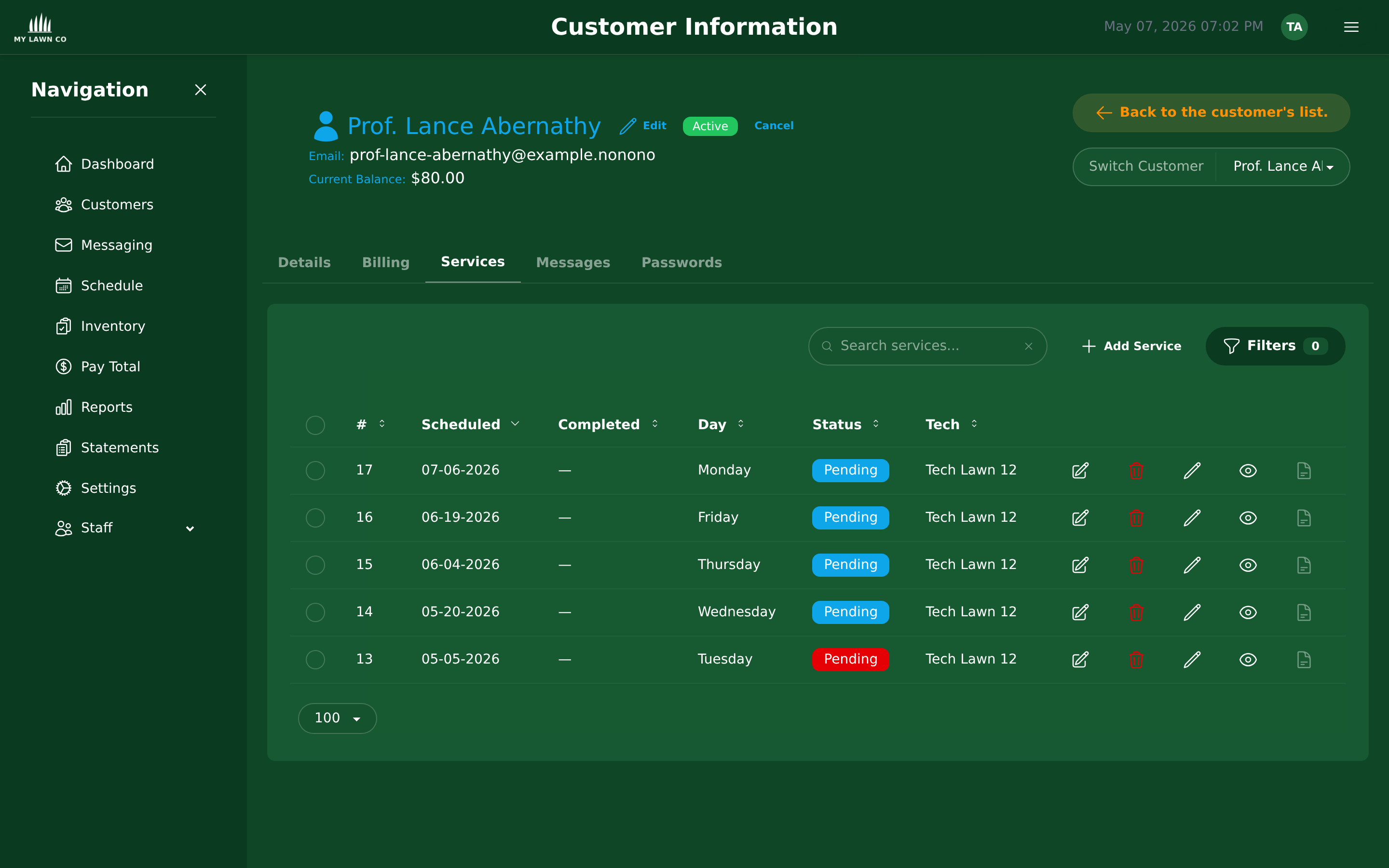Open the document icon for service 17
1389x868 pixels.
[1304, 471]
